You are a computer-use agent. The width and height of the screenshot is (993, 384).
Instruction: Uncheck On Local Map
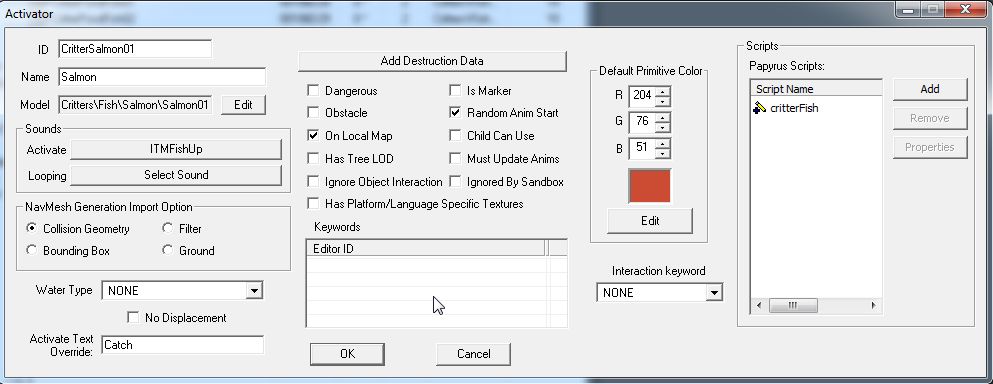[313, 136]
